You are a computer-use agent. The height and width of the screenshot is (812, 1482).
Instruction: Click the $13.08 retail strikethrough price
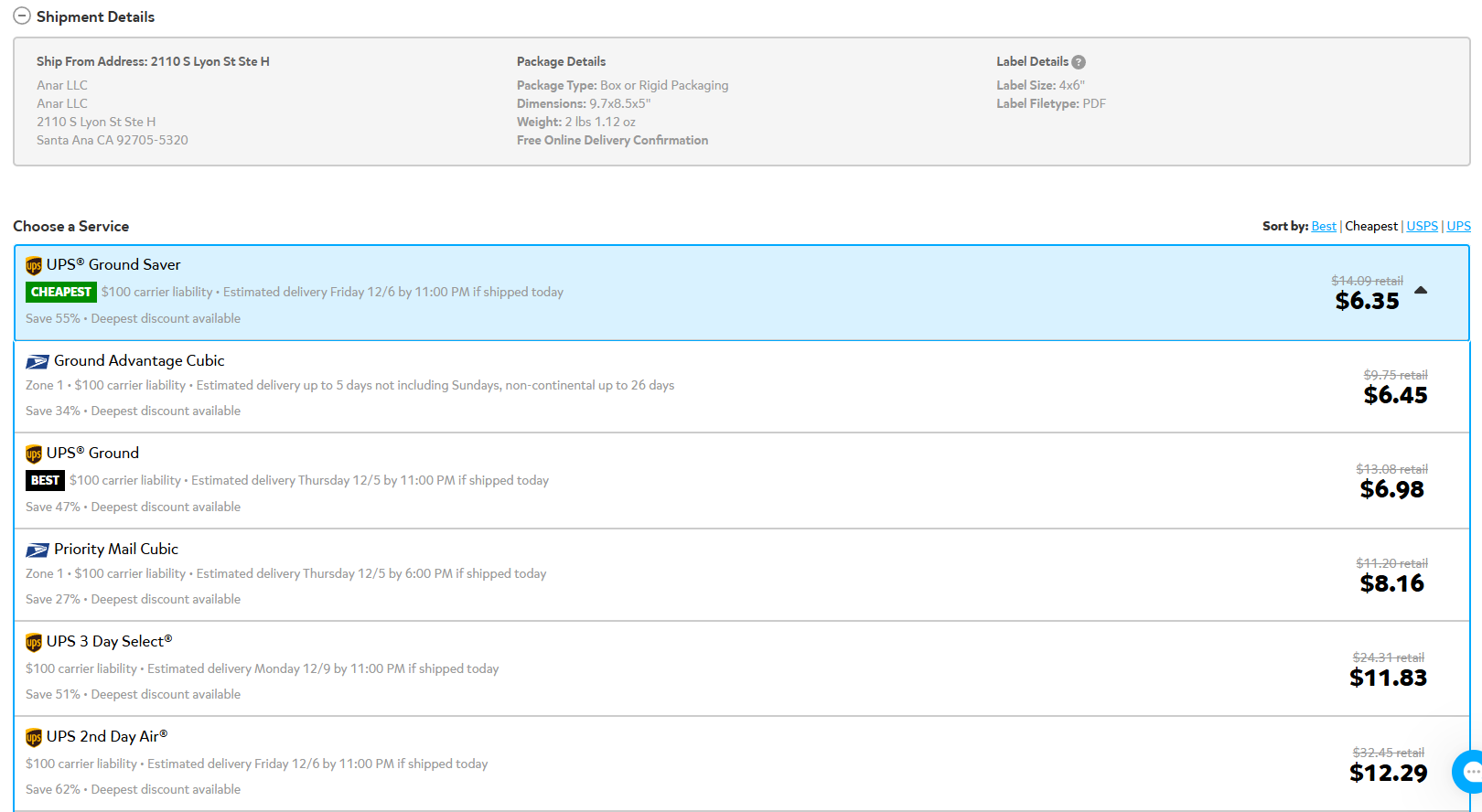point(1391,469)
